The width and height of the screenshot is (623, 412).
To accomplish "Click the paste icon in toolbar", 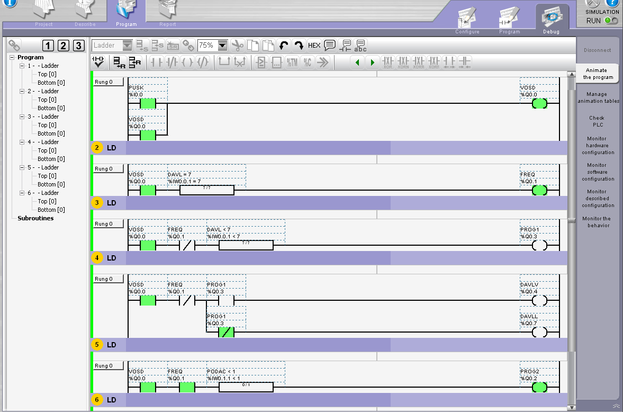I will pos(268,46).
